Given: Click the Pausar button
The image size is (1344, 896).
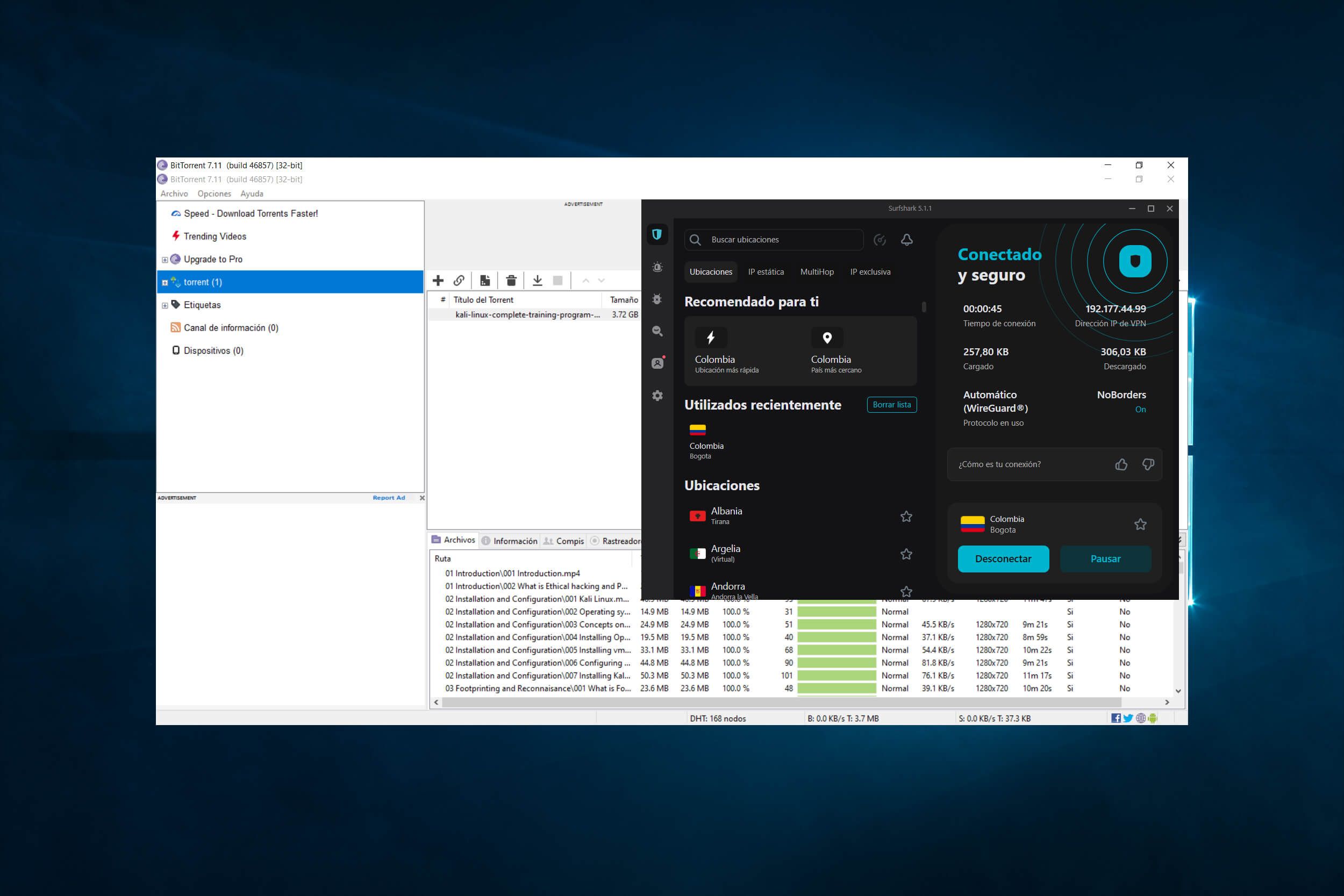Looking at the screenshot, I should 1105,559.
